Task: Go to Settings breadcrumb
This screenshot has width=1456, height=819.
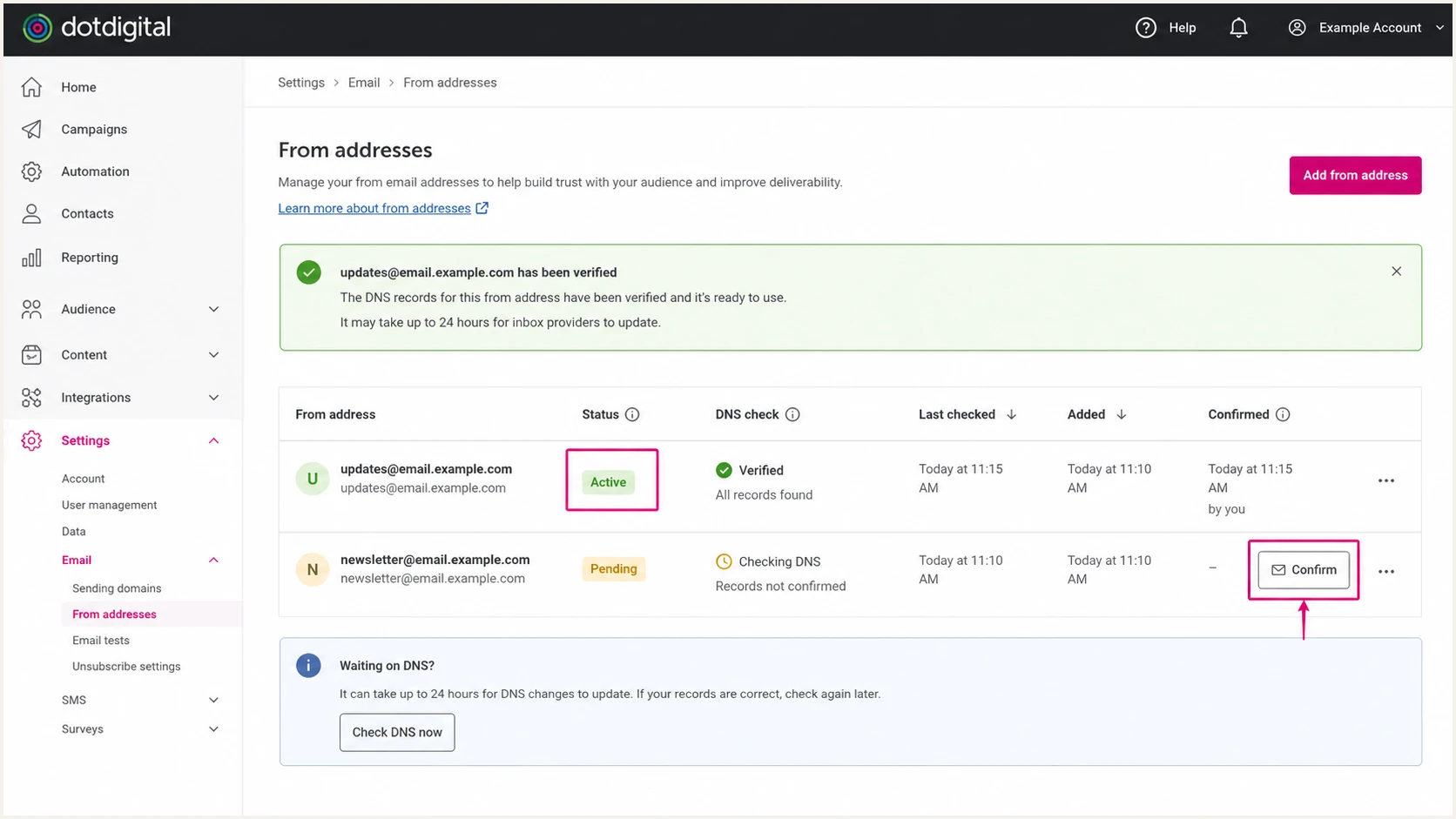Action: (x=301, y=83)
